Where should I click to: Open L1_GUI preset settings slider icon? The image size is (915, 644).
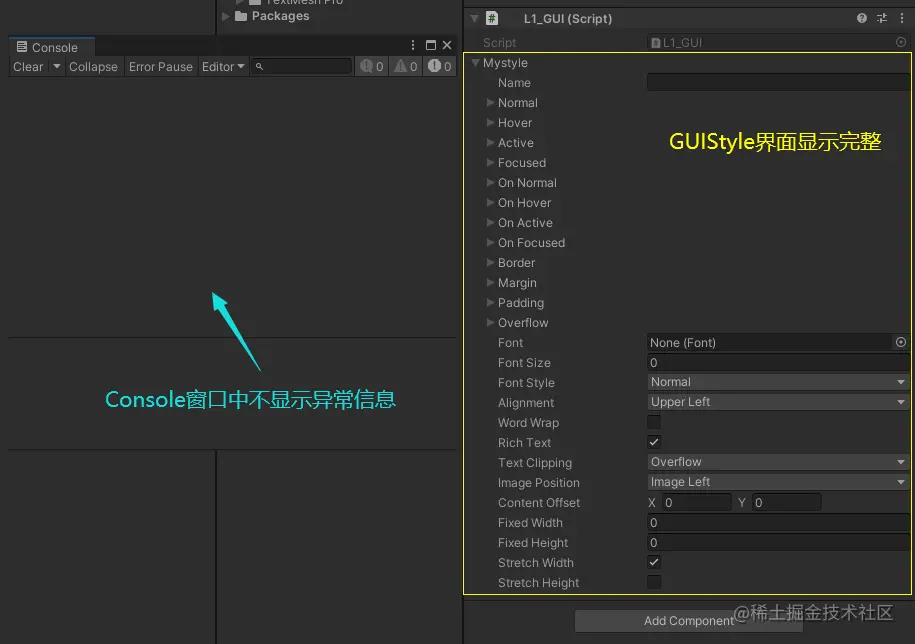coord(882,18)
